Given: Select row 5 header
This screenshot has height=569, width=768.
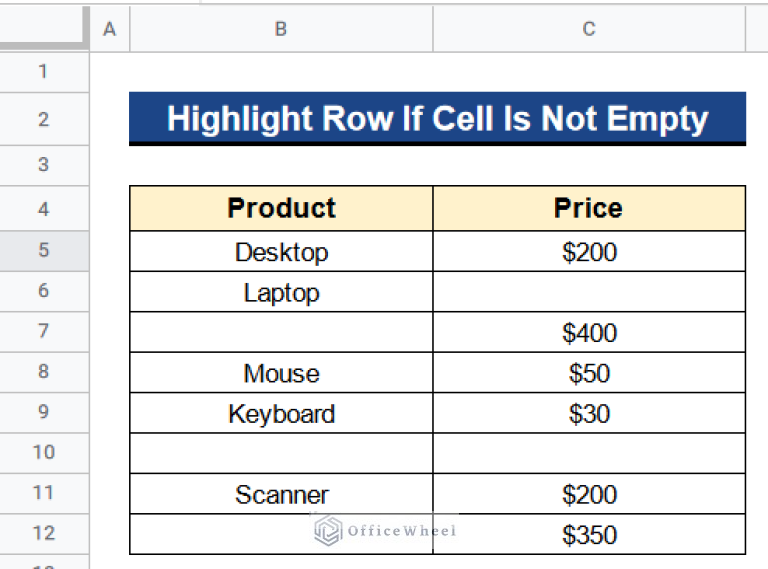Looking at the screenshot, I should point(44,250).
